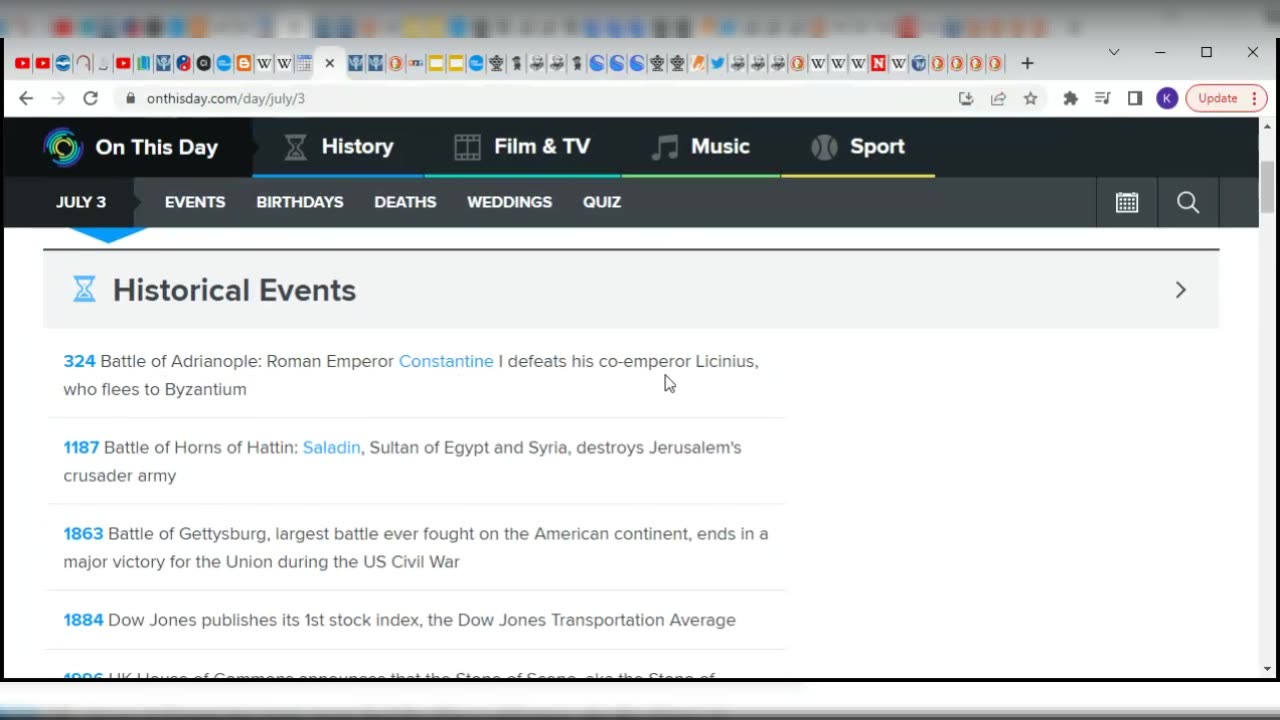Click the On This Day home text

(156, 147)
